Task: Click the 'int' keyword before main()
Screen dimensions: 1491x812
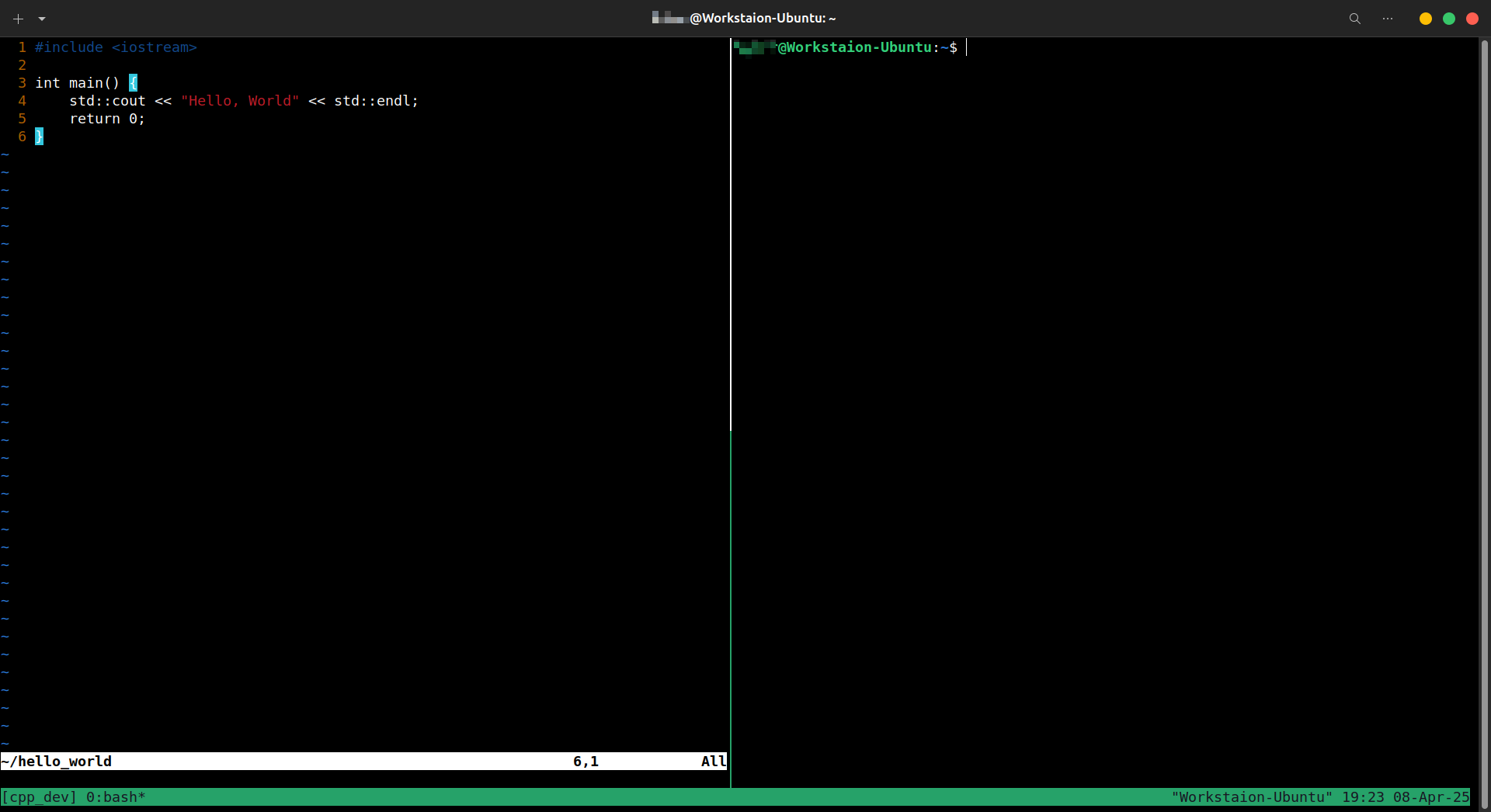Action: (x=47, y=83)
